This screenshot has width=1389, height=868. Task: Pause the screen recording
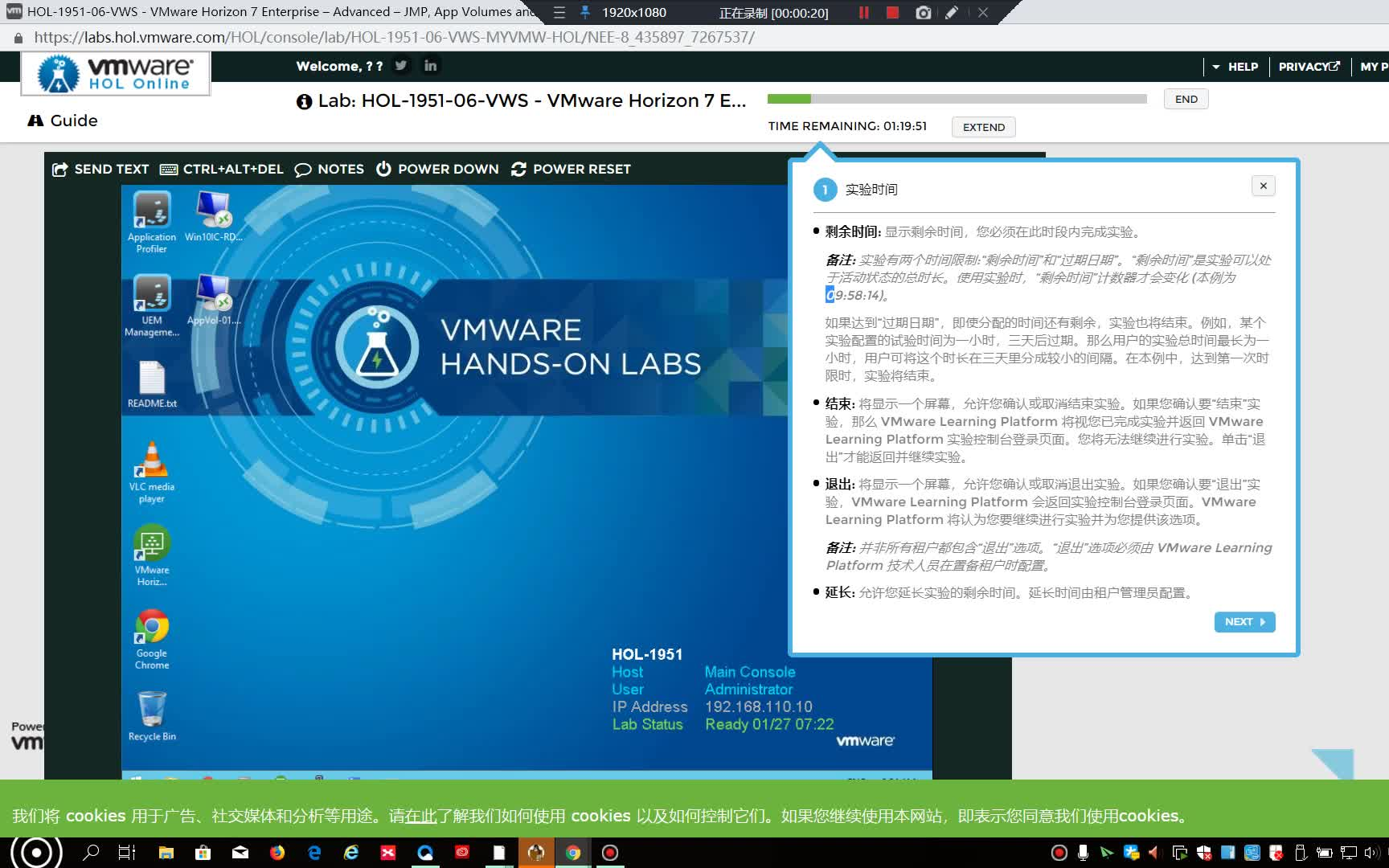click(x=863, y=12)
